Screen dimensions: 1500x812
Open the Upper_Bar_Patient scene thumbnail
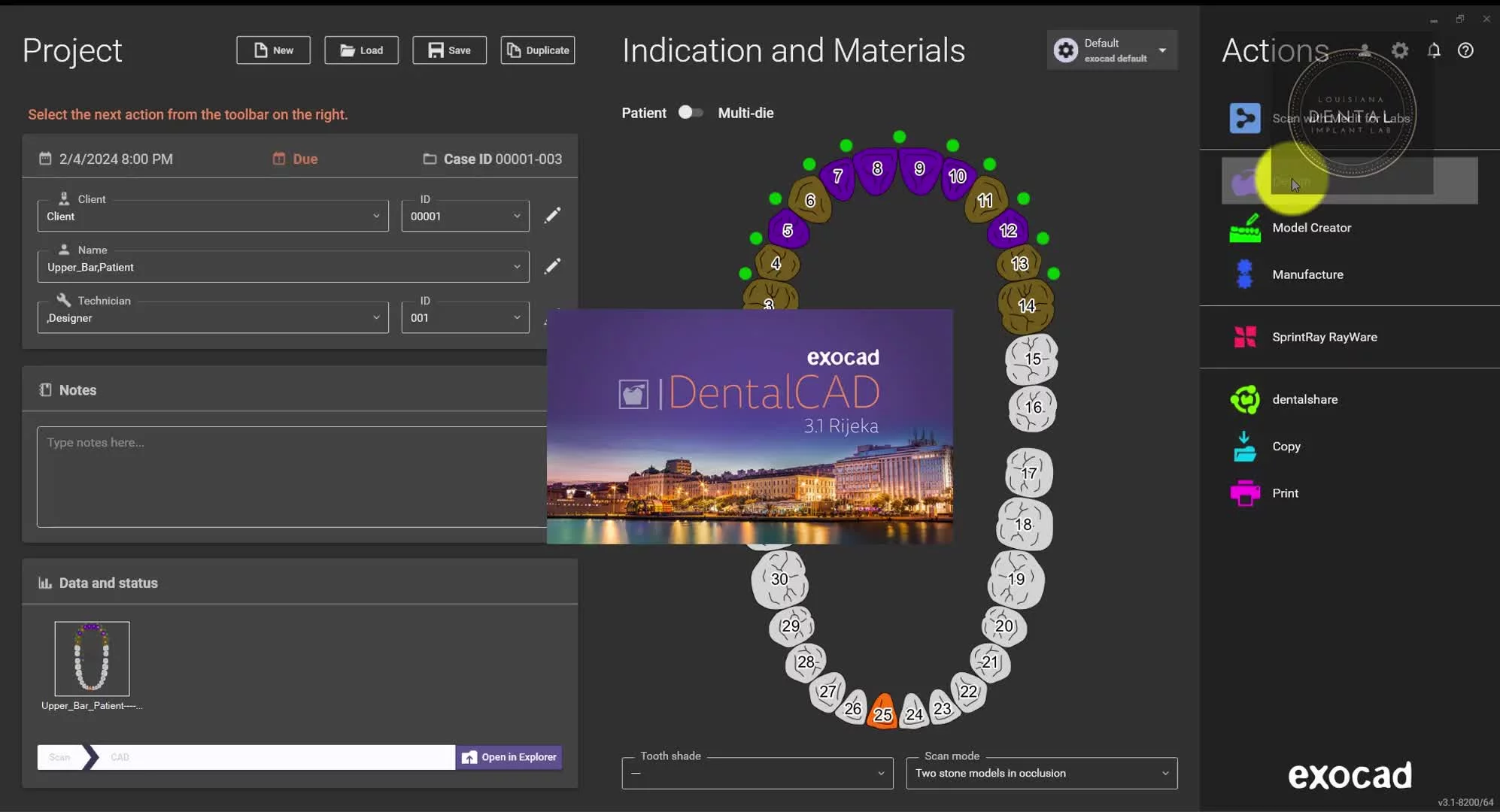click(92, 659)
